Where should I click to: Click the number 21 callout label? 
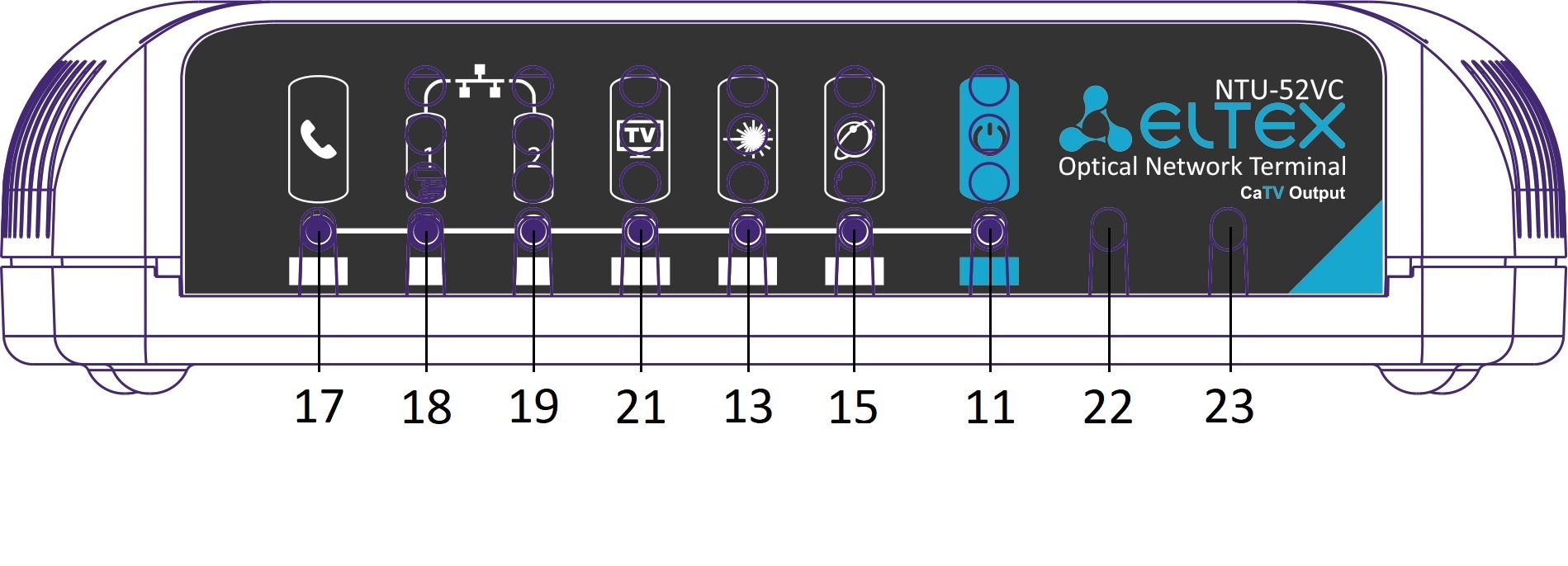[640, 407]
